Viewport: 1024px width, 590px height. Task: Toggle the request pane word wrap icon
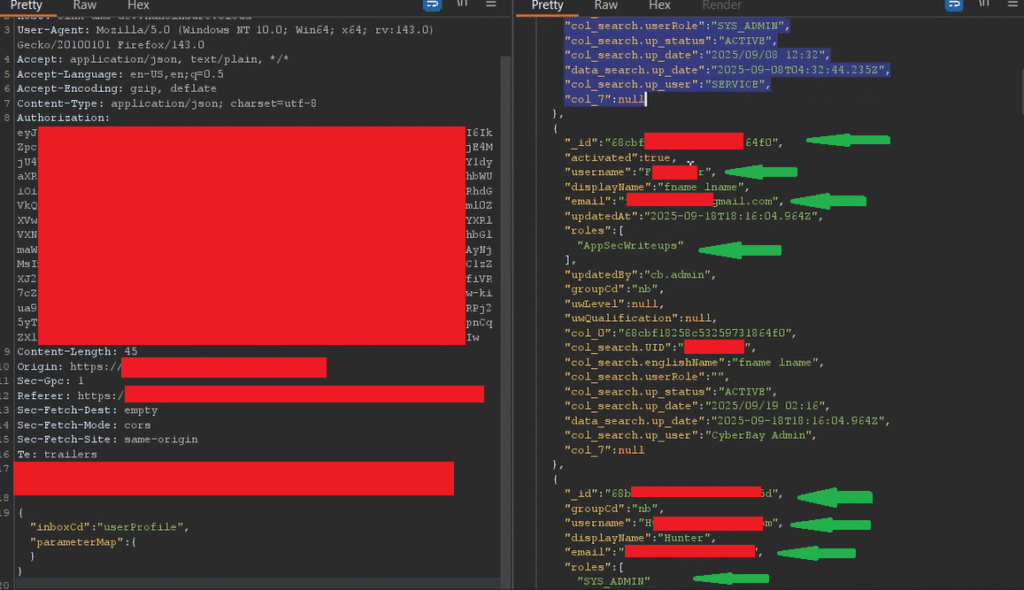tap(432, 5)
